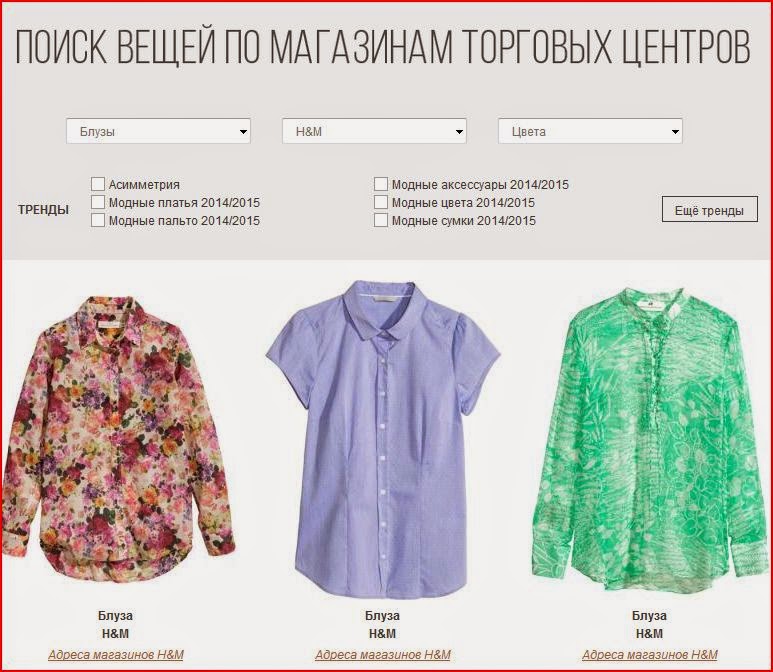Expand the Цвета color dropdown

(x=590, y=131)
